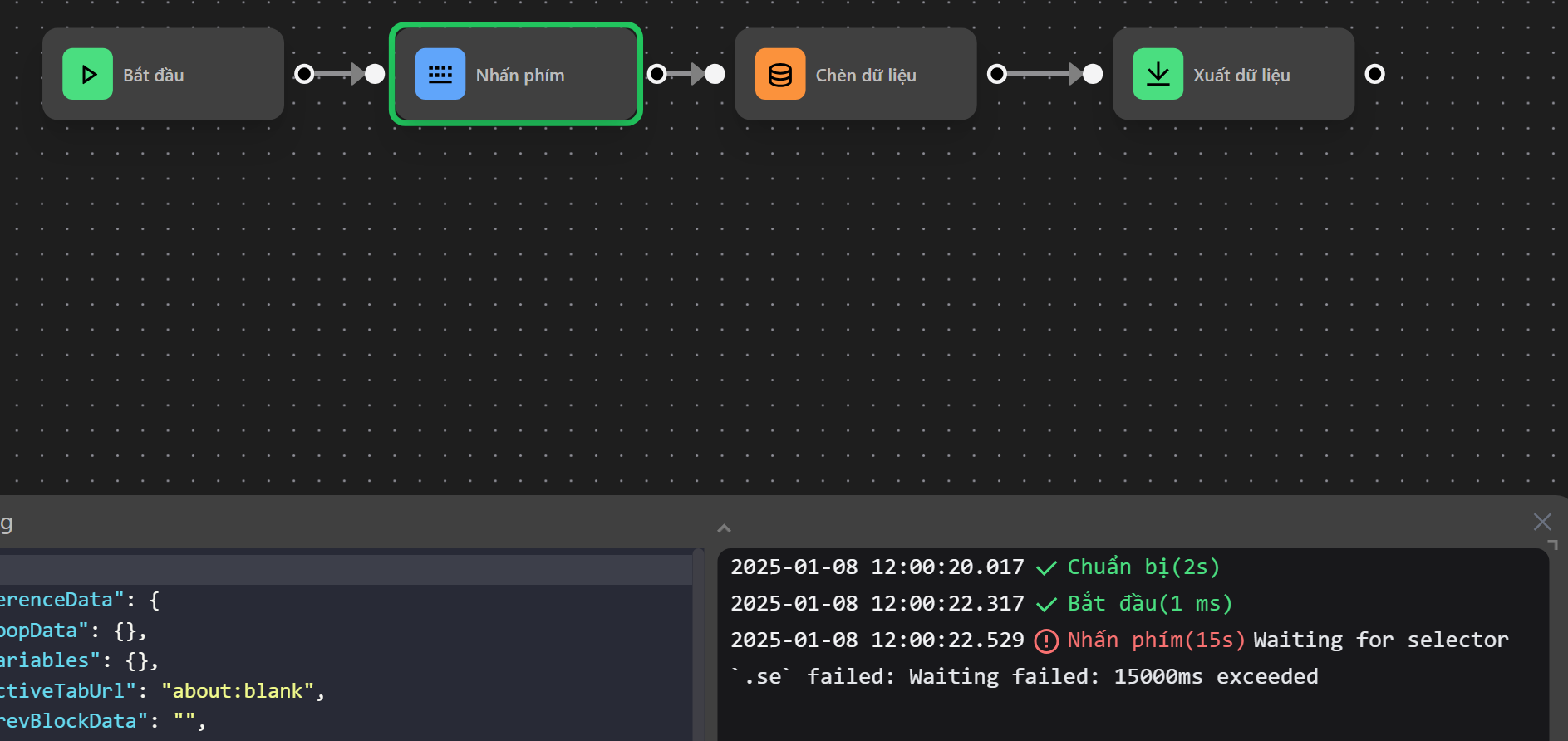This screenshot has width=1568, height=741.
Task: Click the blue keyboard icon on Nhấn phím
Action: point(440,74)
